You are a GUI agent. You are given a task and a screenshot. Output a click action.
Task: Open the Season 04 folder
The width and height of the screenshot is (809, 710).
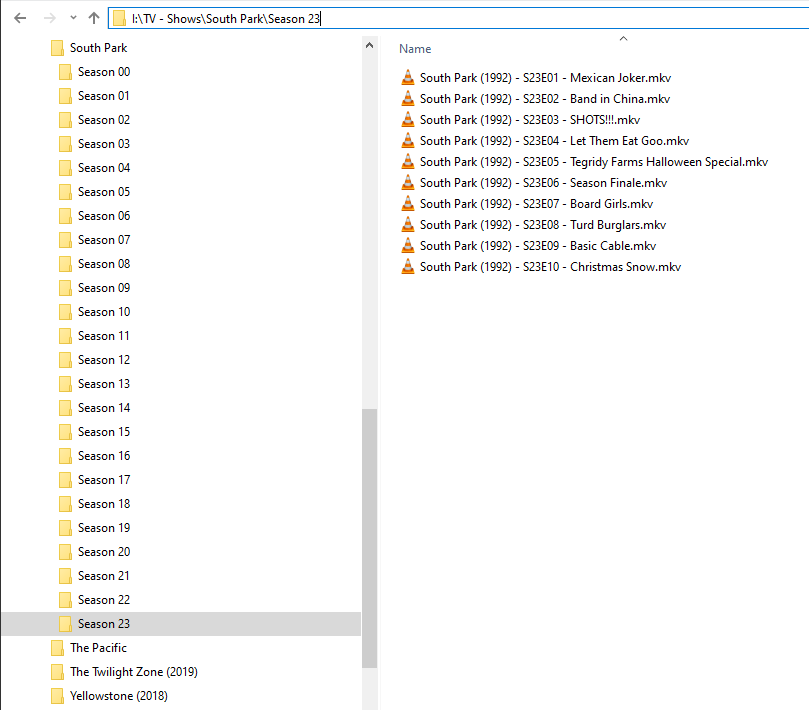coord(104,168)
